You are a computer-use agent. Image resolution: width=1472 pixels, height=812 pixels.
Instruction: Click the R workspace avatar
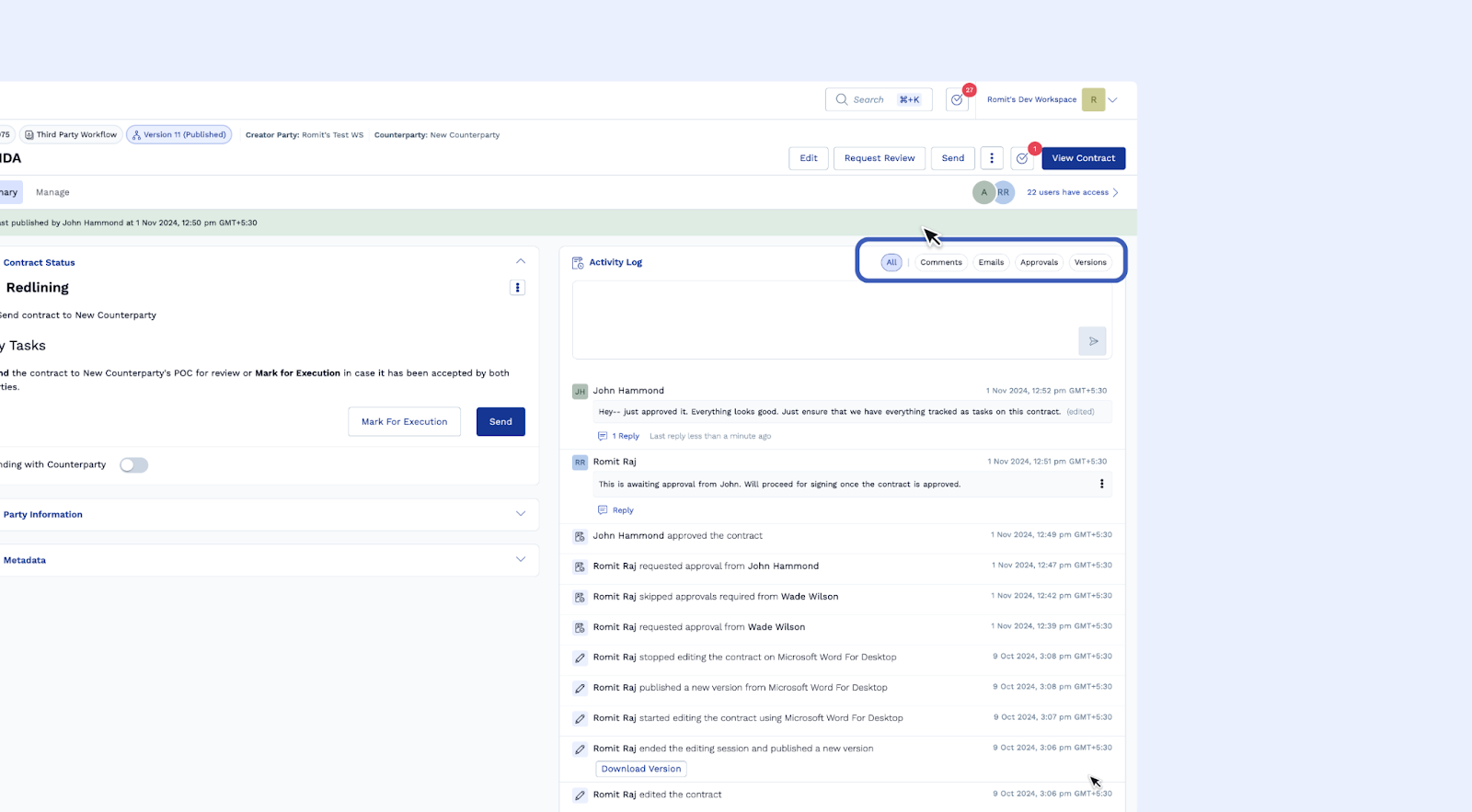click(1093, 100)
